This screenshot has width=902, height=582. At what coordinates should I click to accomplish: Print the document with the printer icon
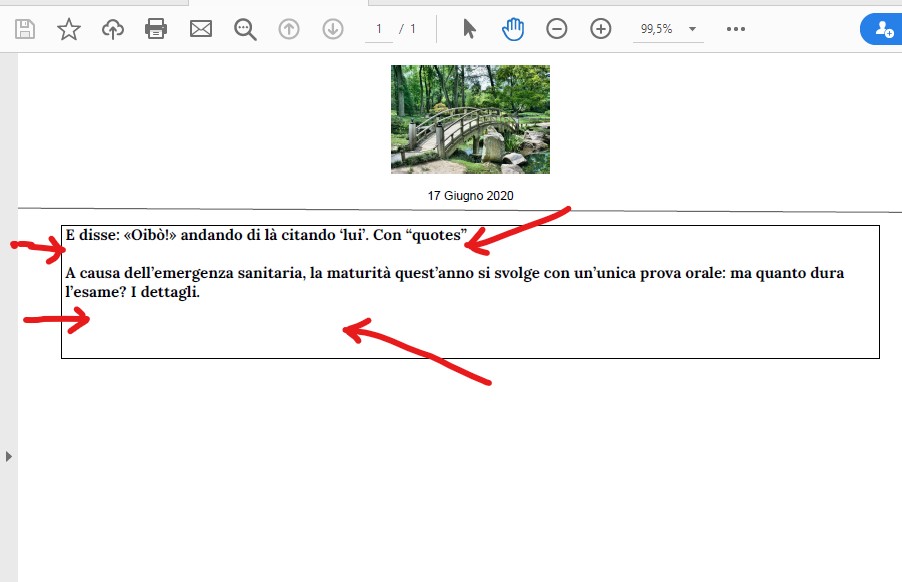[x=156, y=29]
